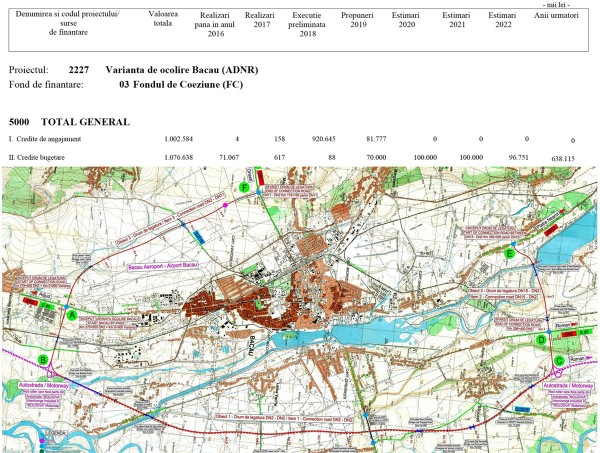Image resolution: width=600 pixels, height=453 pixels.
Task: Click green marker D on the map
Action: (x=541, y=340)
